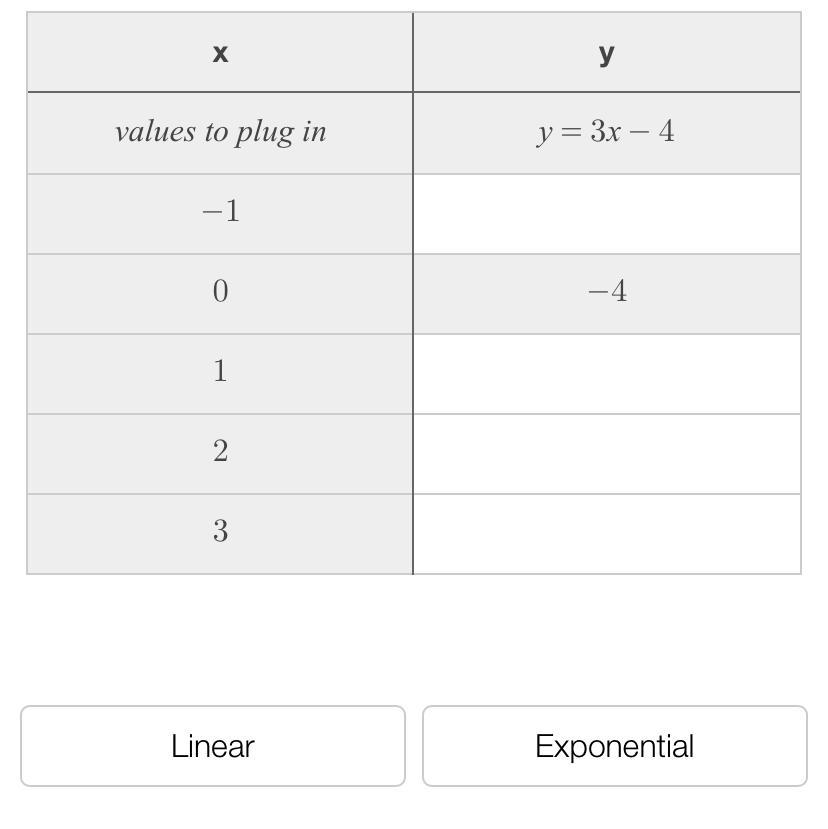Click the blank y cell beside x = 1
This screenshot has height=829, width=828.
(607, 373)
